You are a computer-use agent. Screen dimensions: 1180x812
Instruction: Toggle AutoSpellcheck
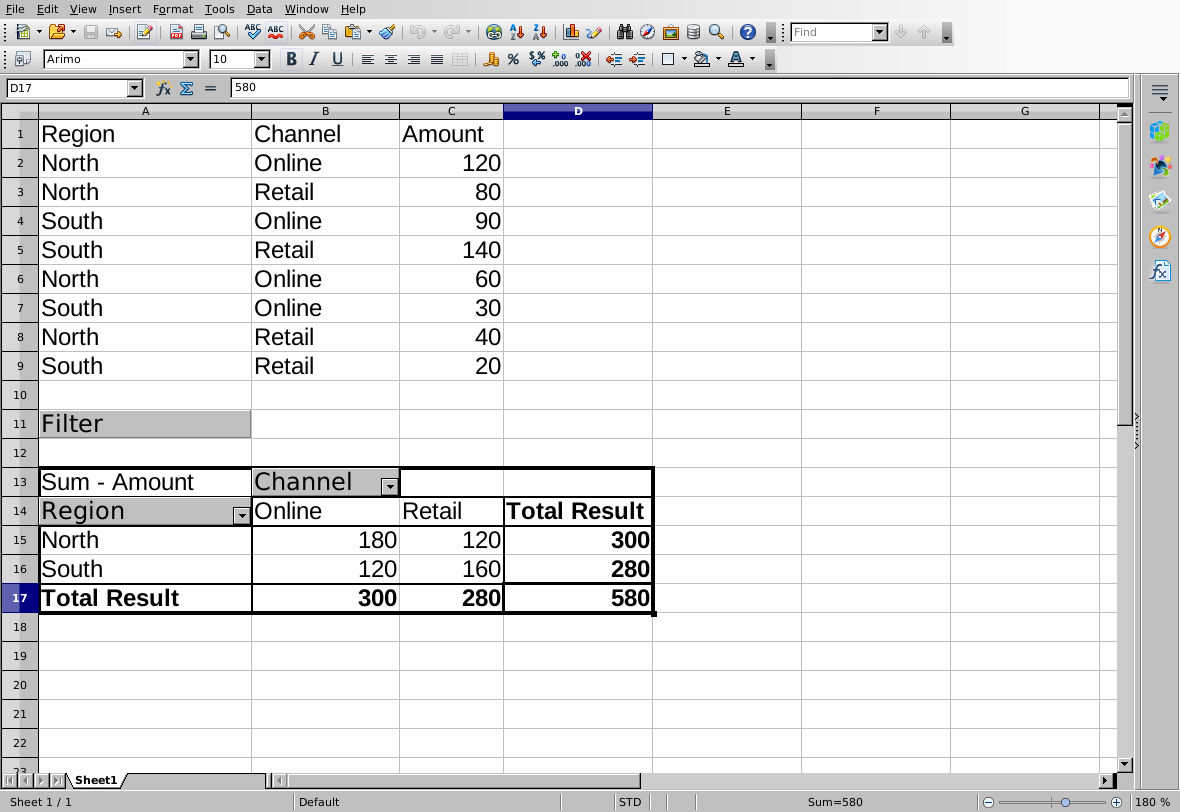tap(276, 32)
